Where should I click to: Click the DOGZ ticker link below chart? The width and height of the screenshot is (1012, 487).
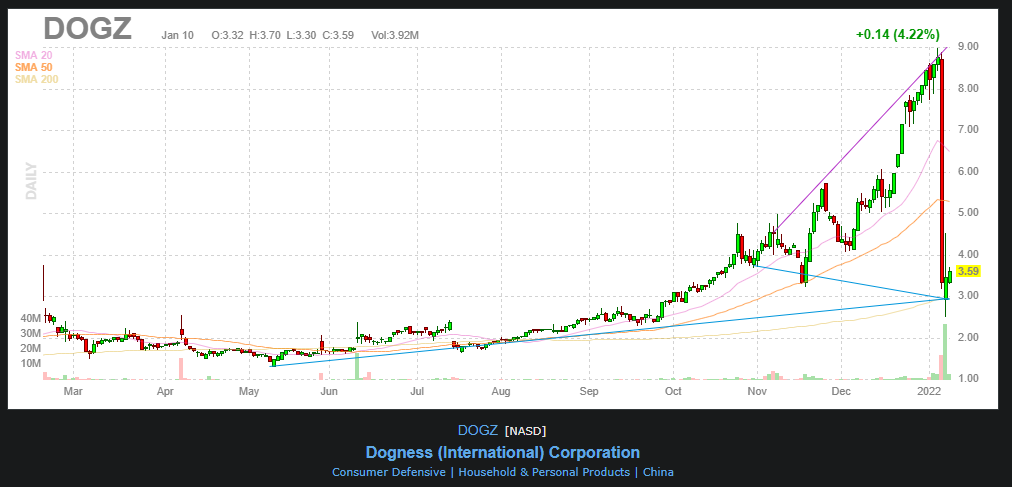click(x=478, y=430)
